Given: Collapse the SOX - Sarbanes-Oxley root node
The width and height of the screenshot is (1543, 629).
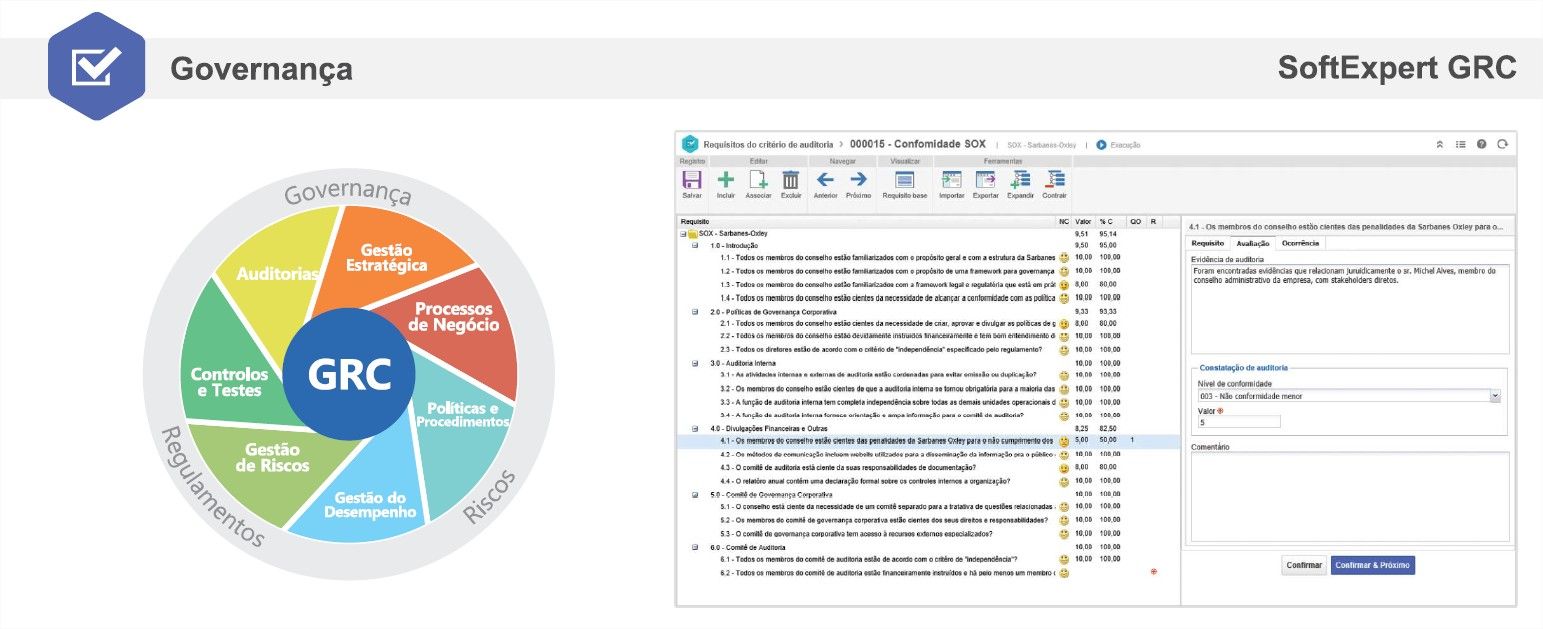Looking at the screenshot, I should pos(684,233).
